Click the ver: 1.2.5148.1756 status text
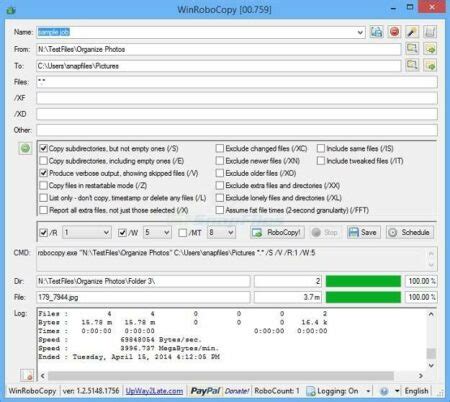This screenshot has height=402, width=450. (91, 391)
